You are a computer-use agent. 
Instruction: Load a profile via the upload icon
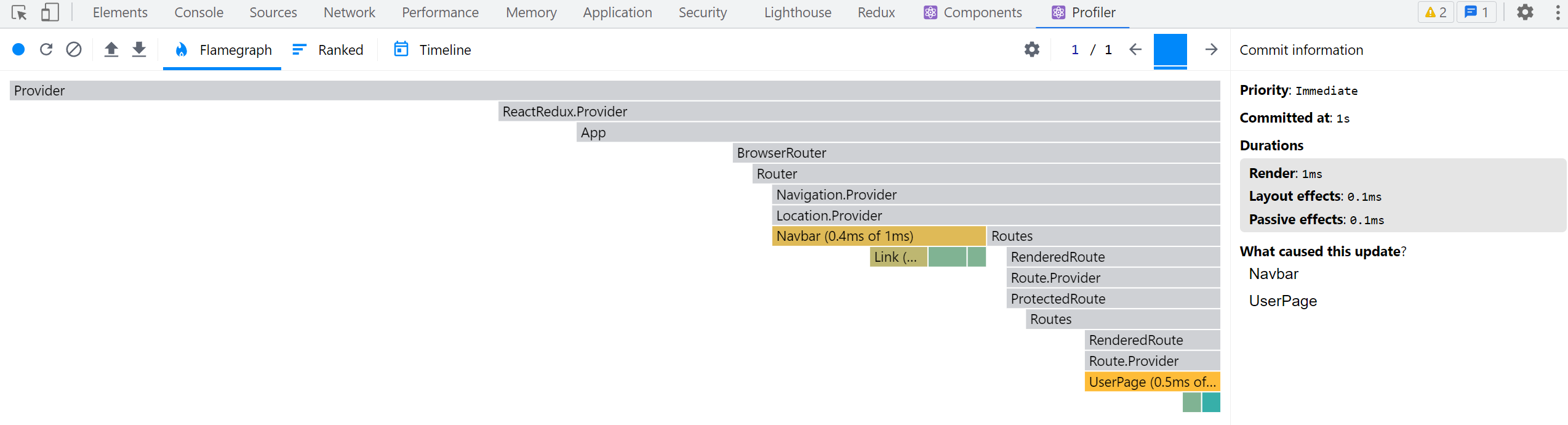[x=111, y=49]
